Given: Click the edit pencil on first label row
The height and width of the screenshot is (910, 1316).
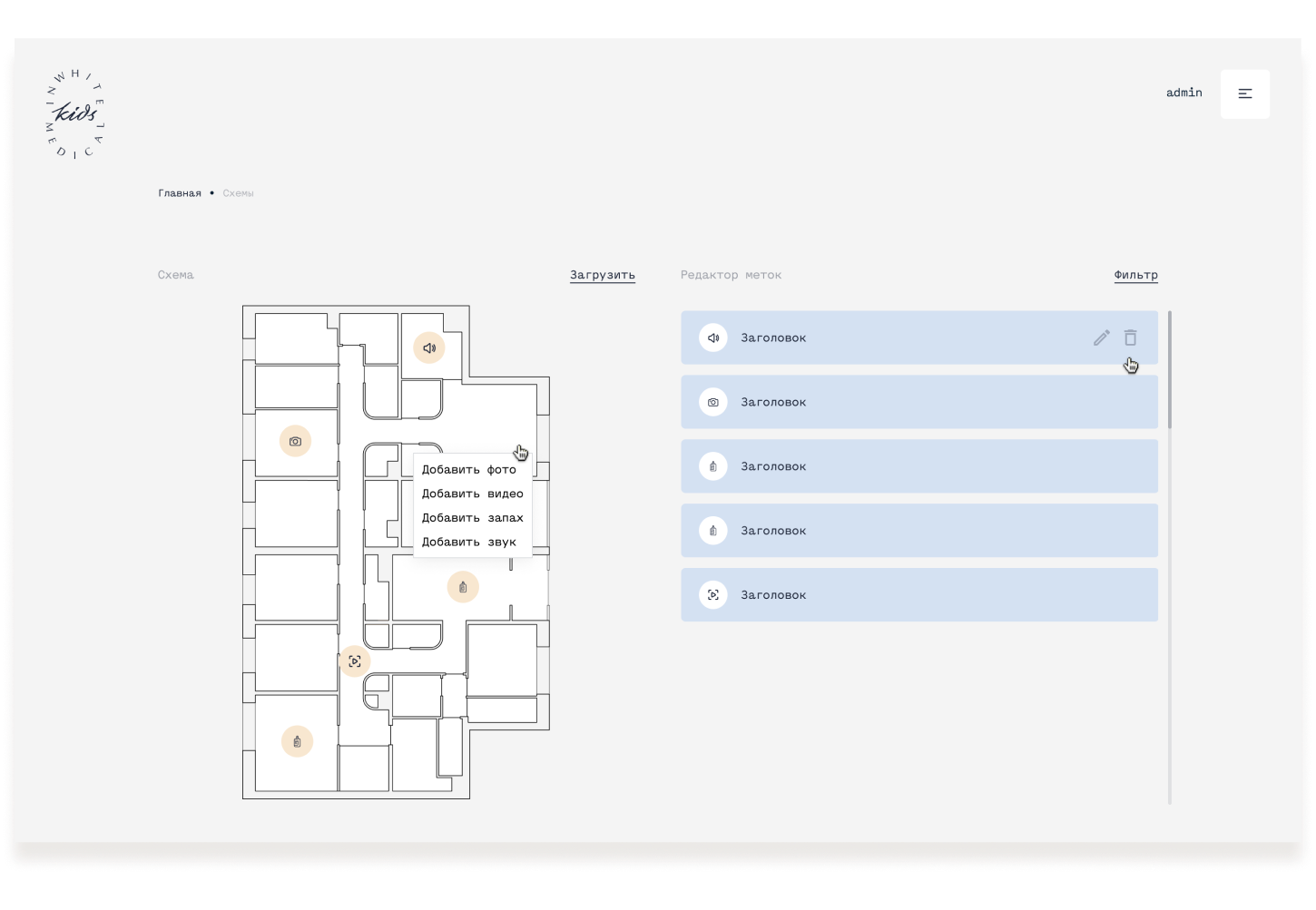Looking at the screenshot, I should [x=1101, y=338].
